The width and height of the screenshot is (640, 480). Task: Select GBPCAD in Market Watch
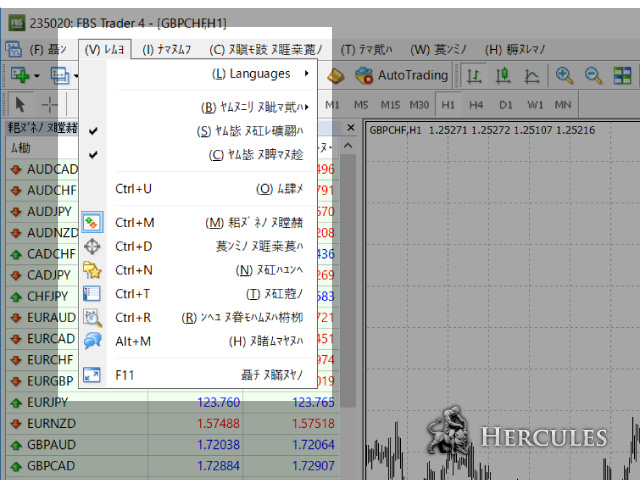(x=51, y=466)
